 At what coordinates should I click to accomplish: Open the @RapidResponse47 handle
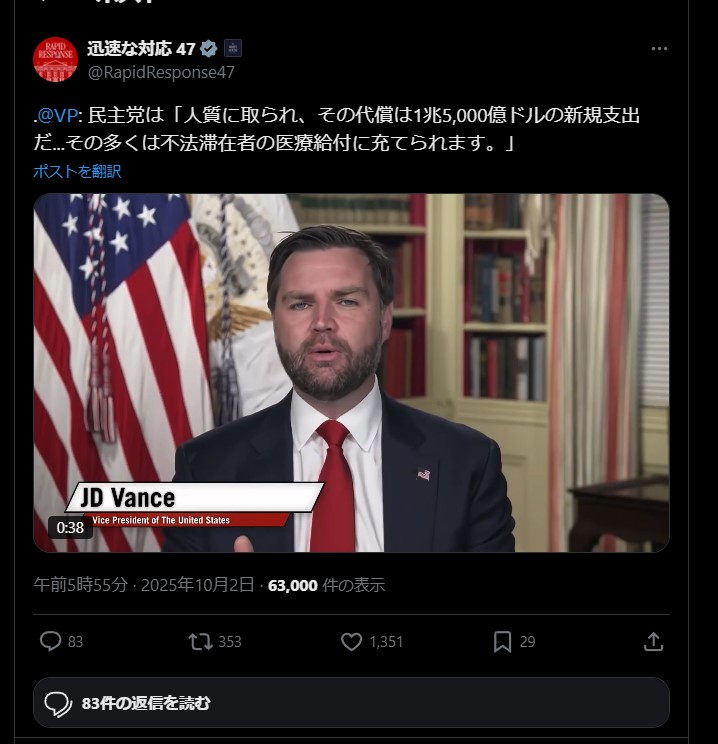[x=161, y=72]
